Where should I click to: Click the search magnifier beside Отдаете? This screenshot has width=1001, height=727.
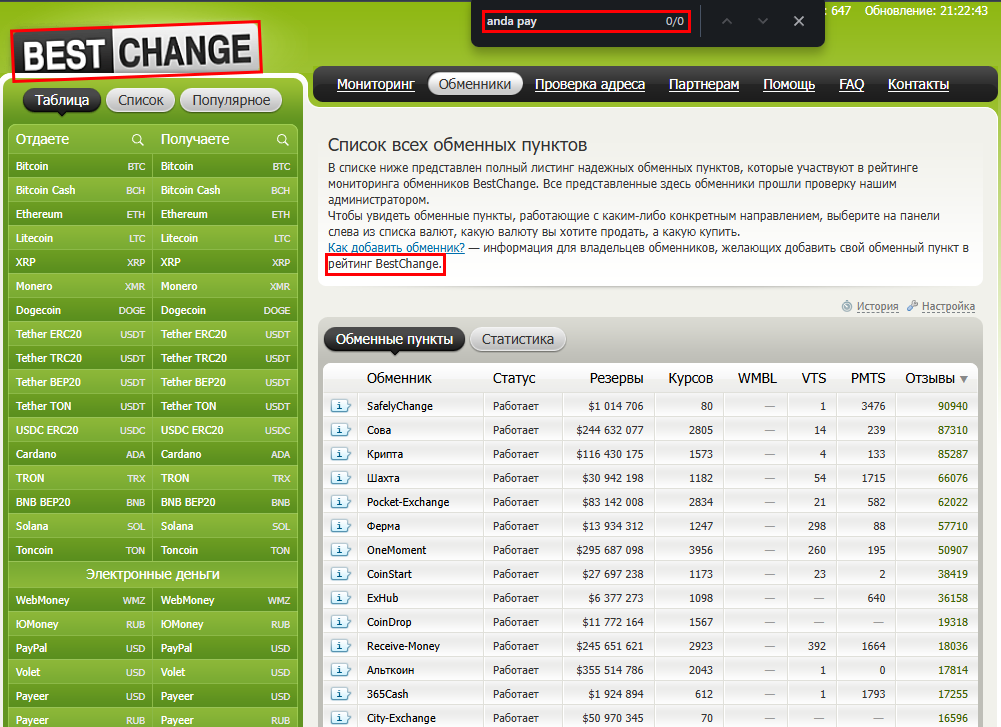138,140
